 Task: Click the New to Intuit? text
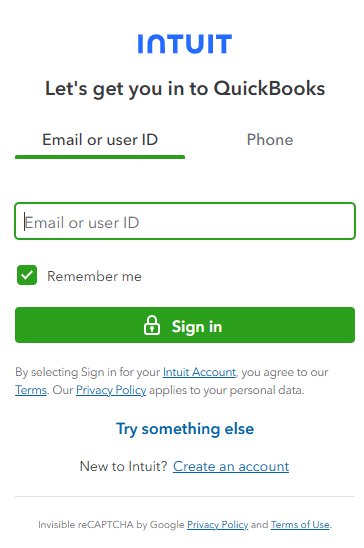tap(124, 466)
